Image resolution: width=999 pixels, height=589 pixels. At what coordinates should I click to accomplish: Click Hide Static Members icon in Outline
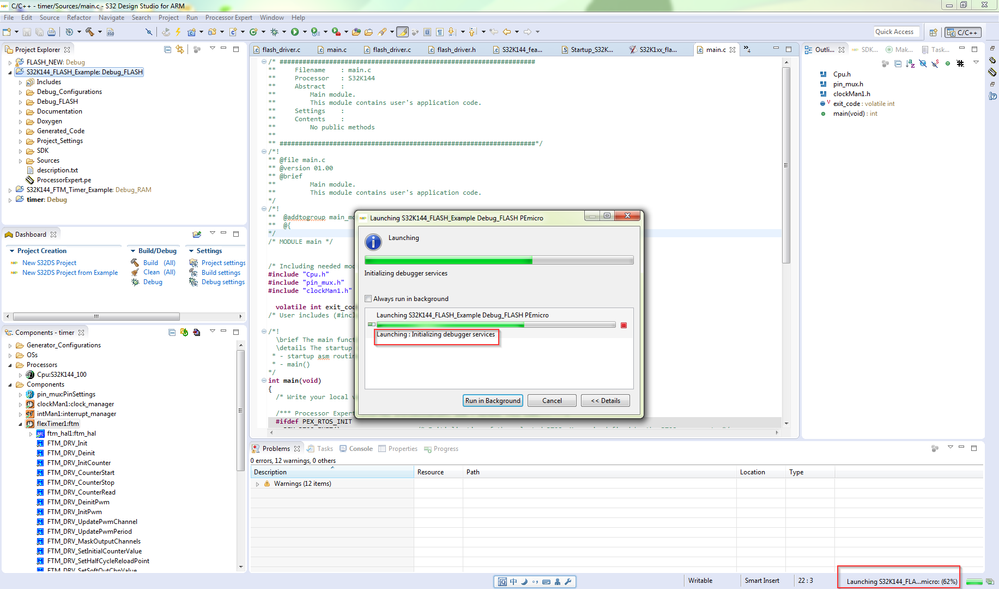935,63
